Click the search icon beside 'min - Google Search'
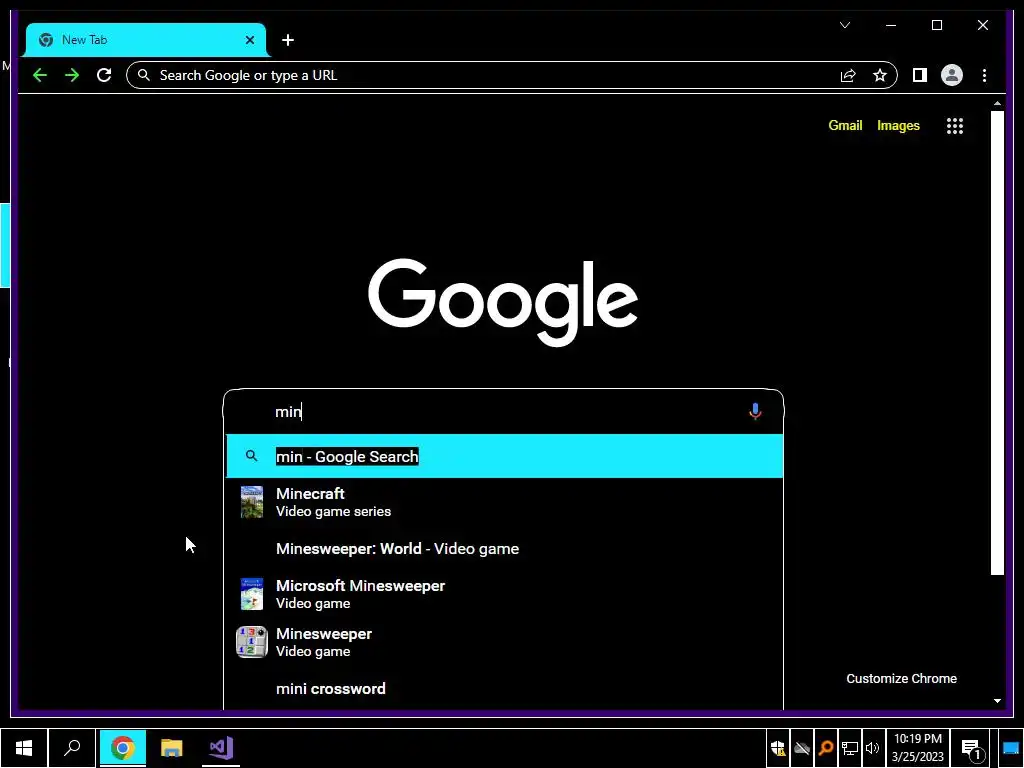The width and height of the screenshot is (1024, 768). [251, 456]
